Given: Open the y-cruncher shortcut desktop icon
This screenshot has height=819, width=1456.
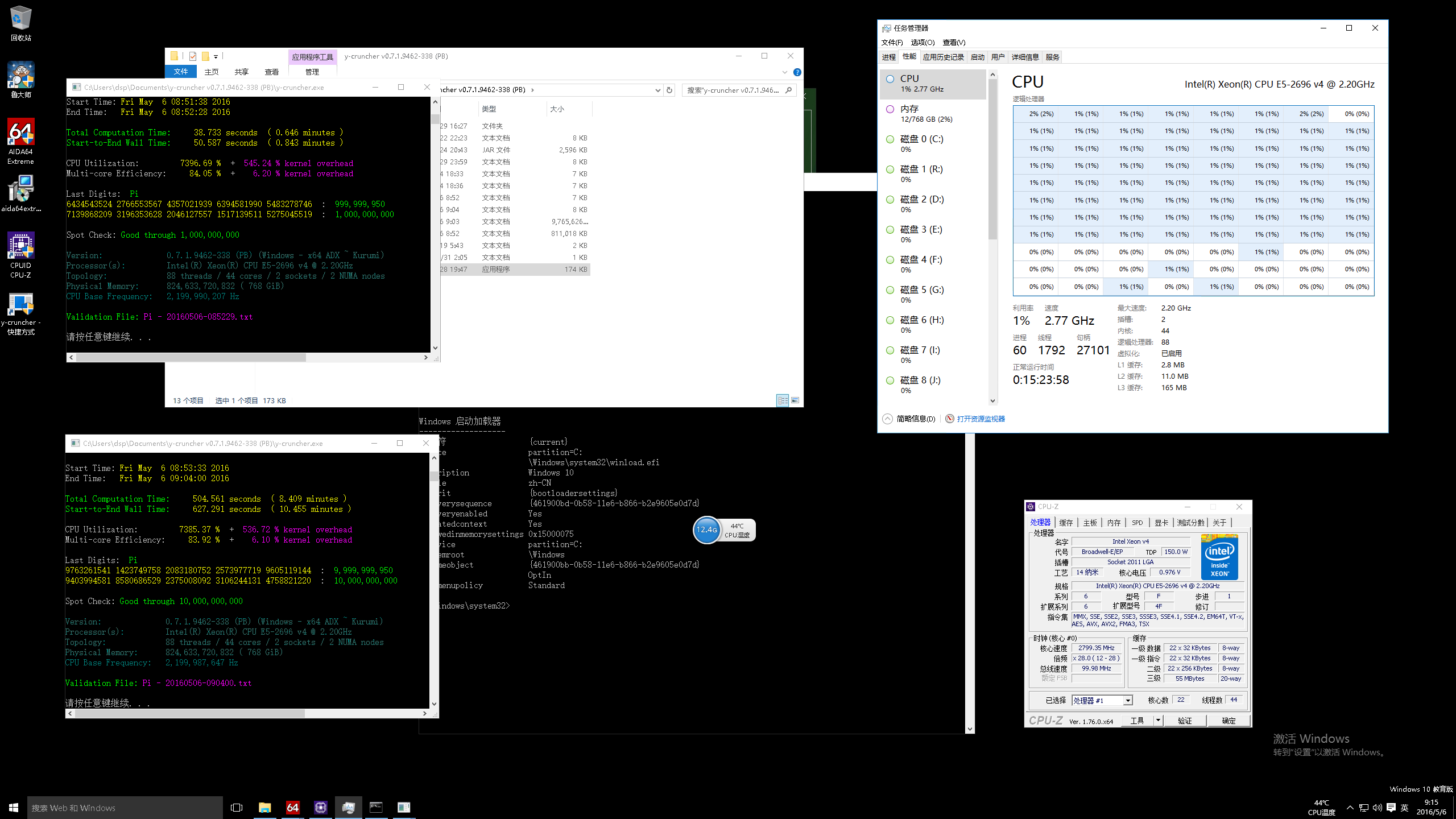Looking at the screenshot, I should tap(21, 314).
